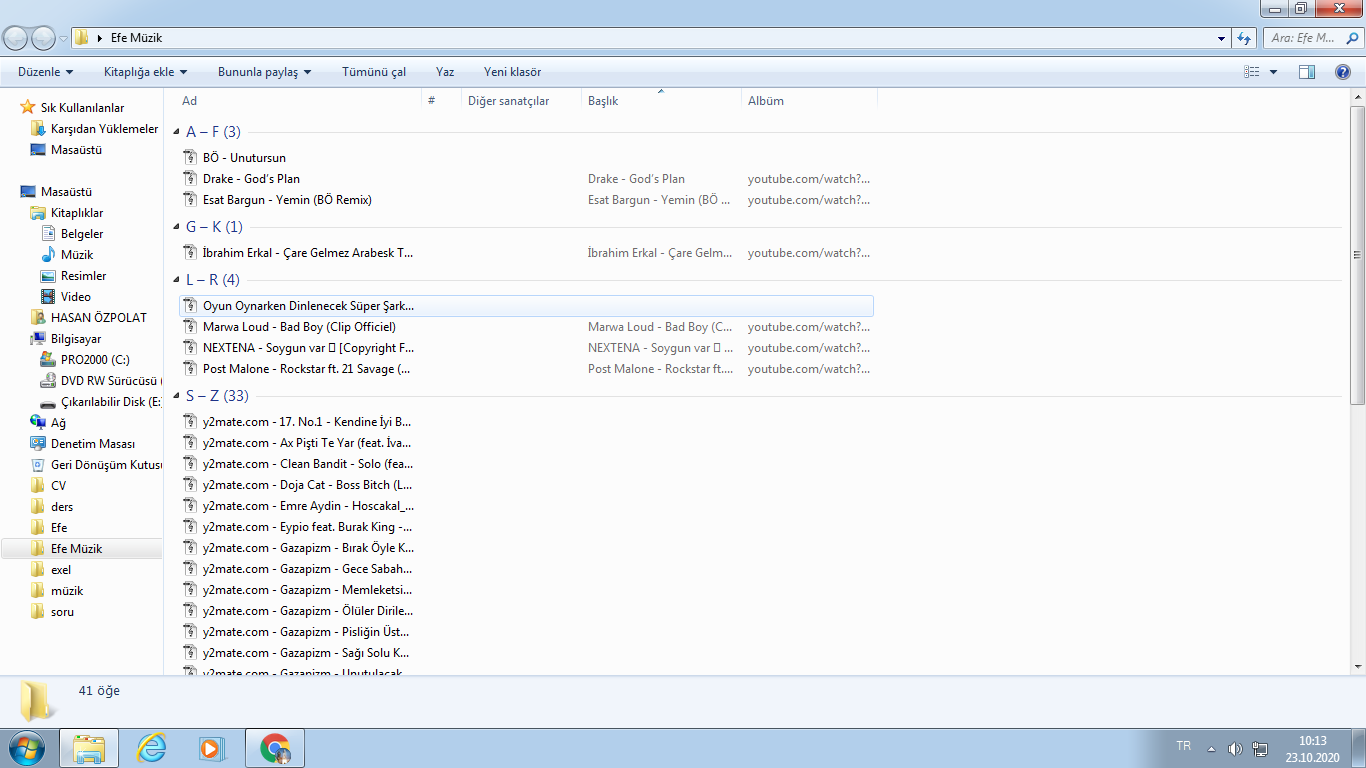The image size is (1366, 768).
Task: Sort by the # column header
Action: pos(442,101)
